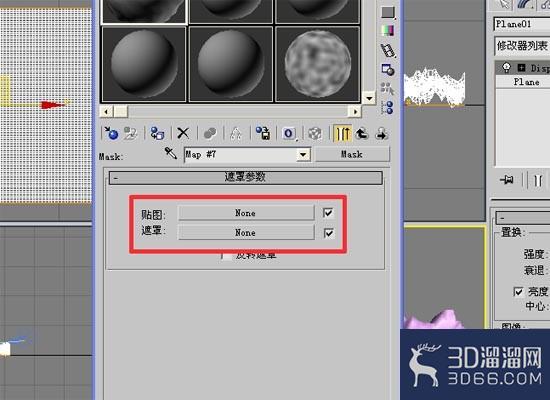Click the Go to Parent icon
Image resolution: width=550 pixels, height=400 pixels.
(362, 133)
